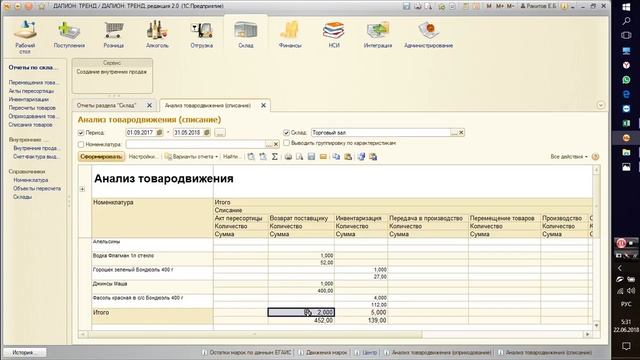
Task: Expand the report header group plus
Action: (x=82, y=189)
